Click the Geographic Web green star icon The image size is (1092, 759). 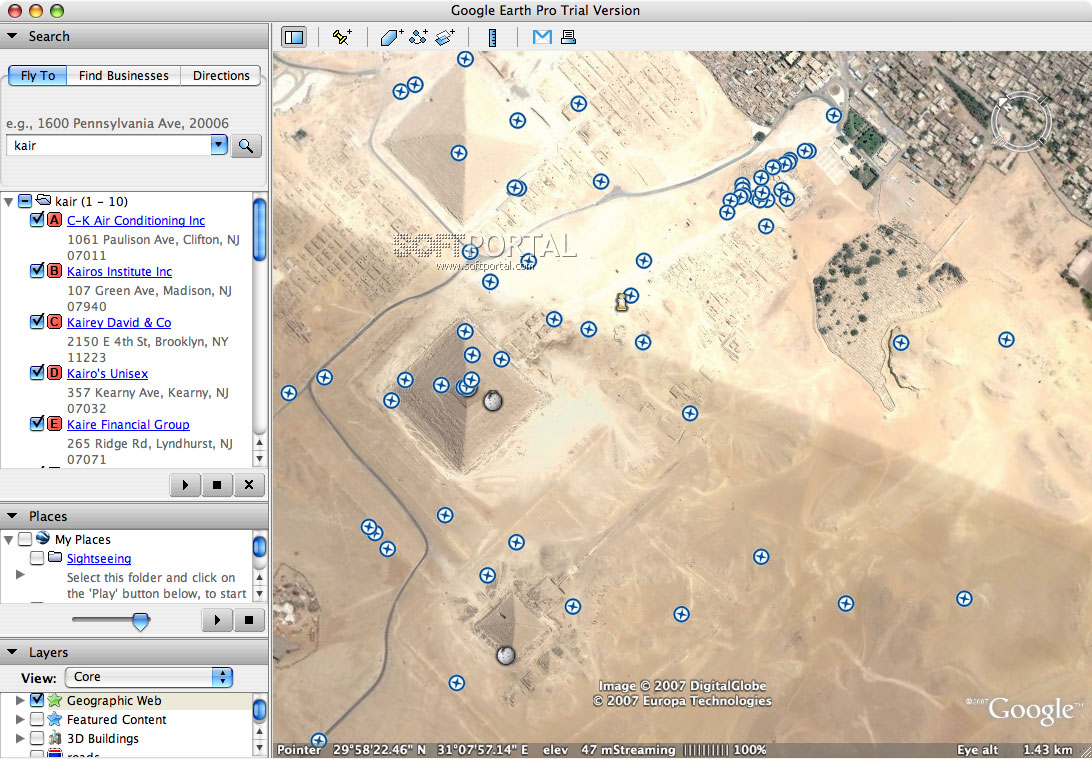(54, 701)
